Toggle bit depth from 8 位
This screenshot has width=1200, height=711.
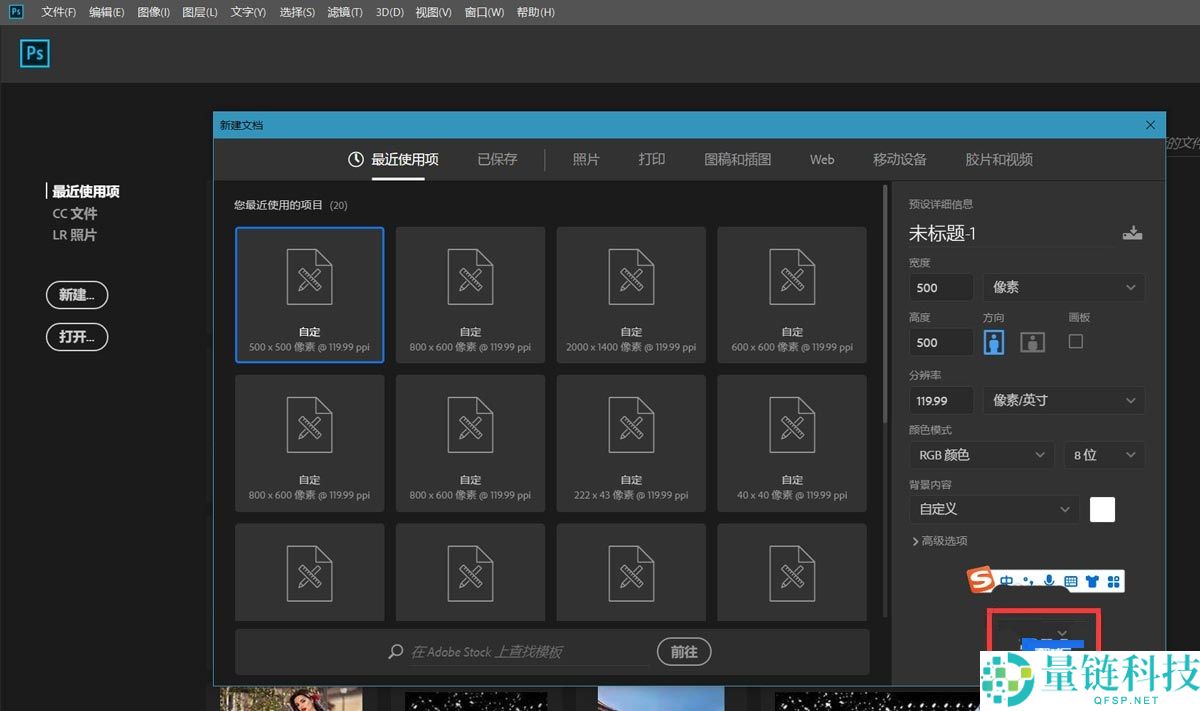1104,455
